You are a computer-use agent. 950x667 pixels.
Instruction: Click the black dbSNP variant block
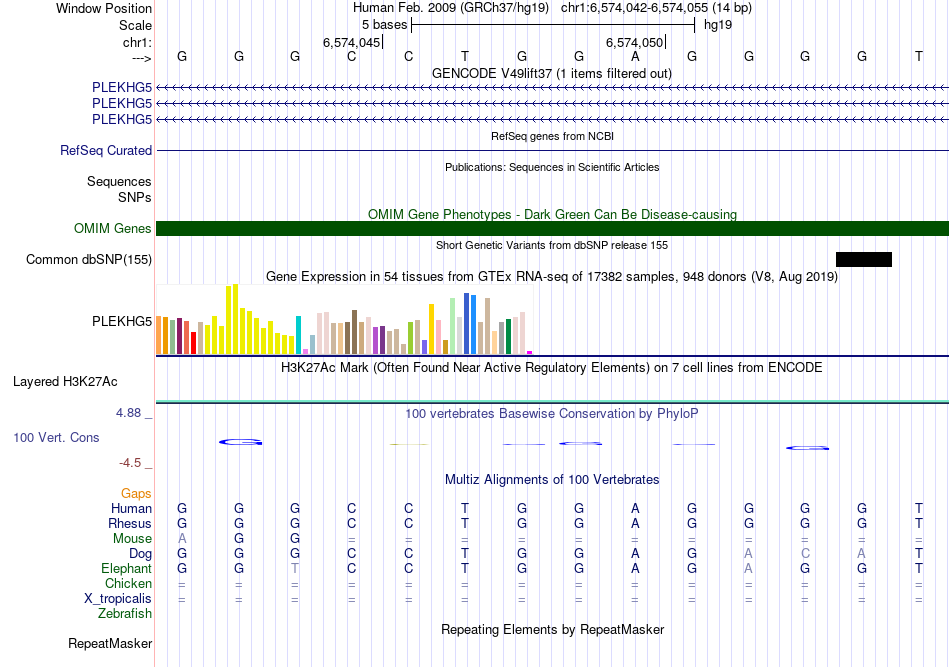click(x=864, y=259)
